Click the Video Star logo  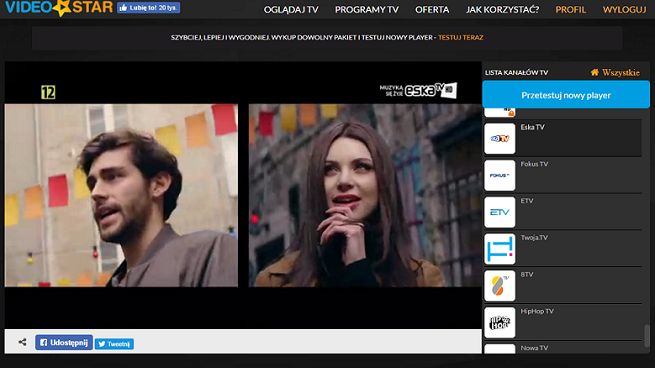[58, 8]
